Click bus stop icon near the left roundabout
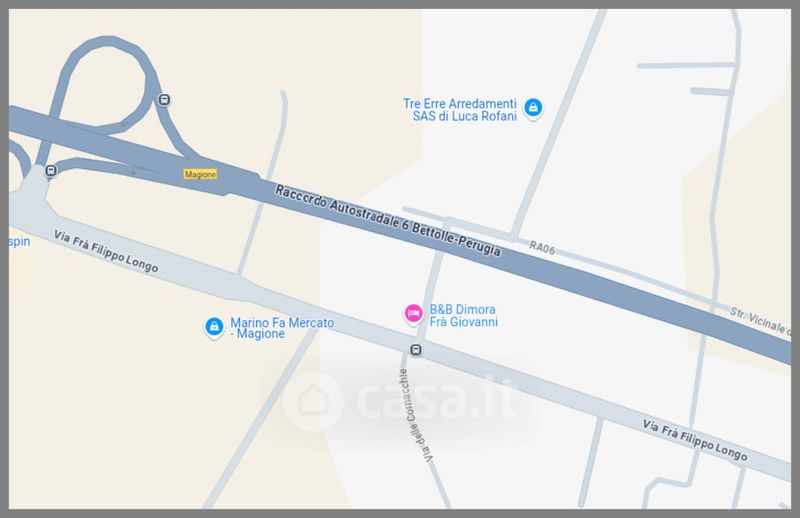Viewport: 800px width, 518px height. (x=51, y=170)
